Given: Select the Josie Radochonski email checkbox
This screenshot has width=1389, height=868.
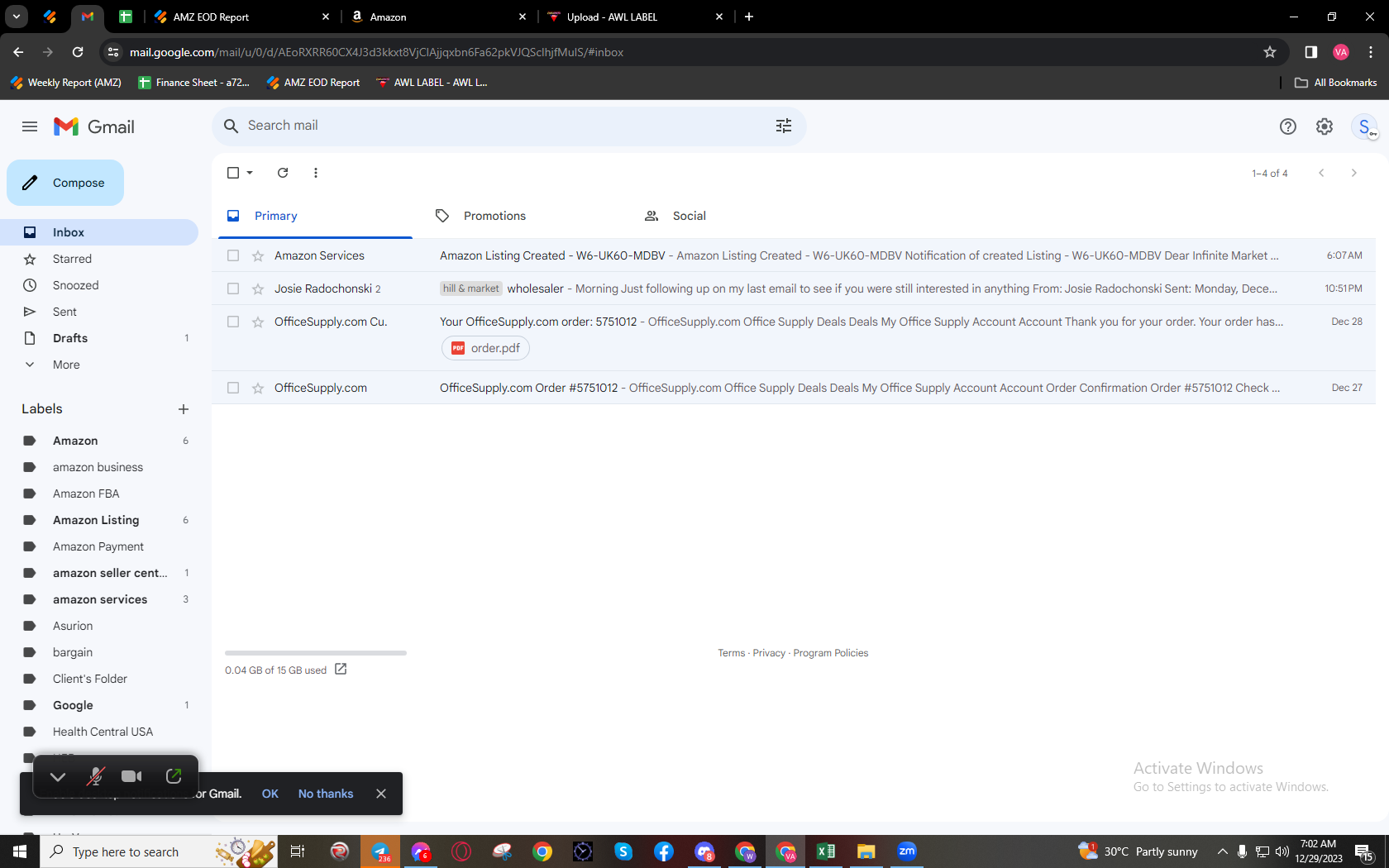Looking at the screenshot, I should pyautogui.click(x=233, y=289).
